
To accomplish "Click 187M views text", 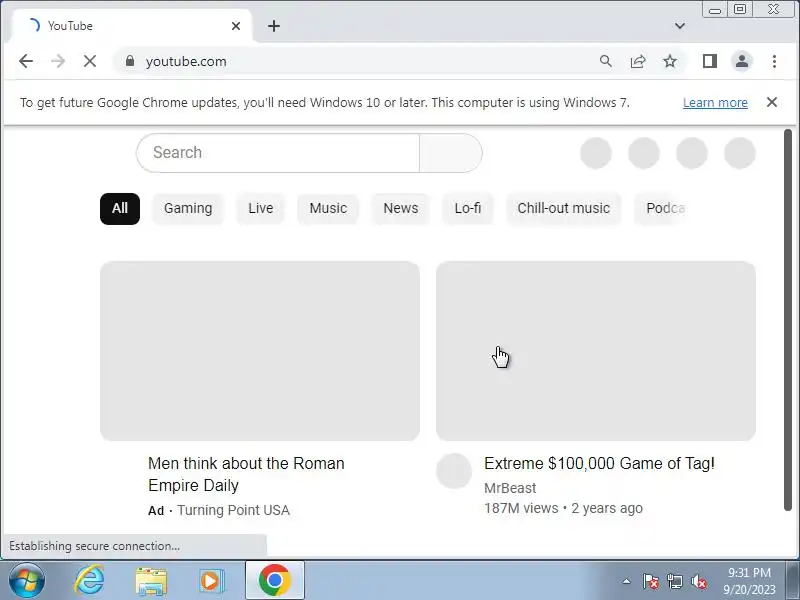I will point(521,508).
